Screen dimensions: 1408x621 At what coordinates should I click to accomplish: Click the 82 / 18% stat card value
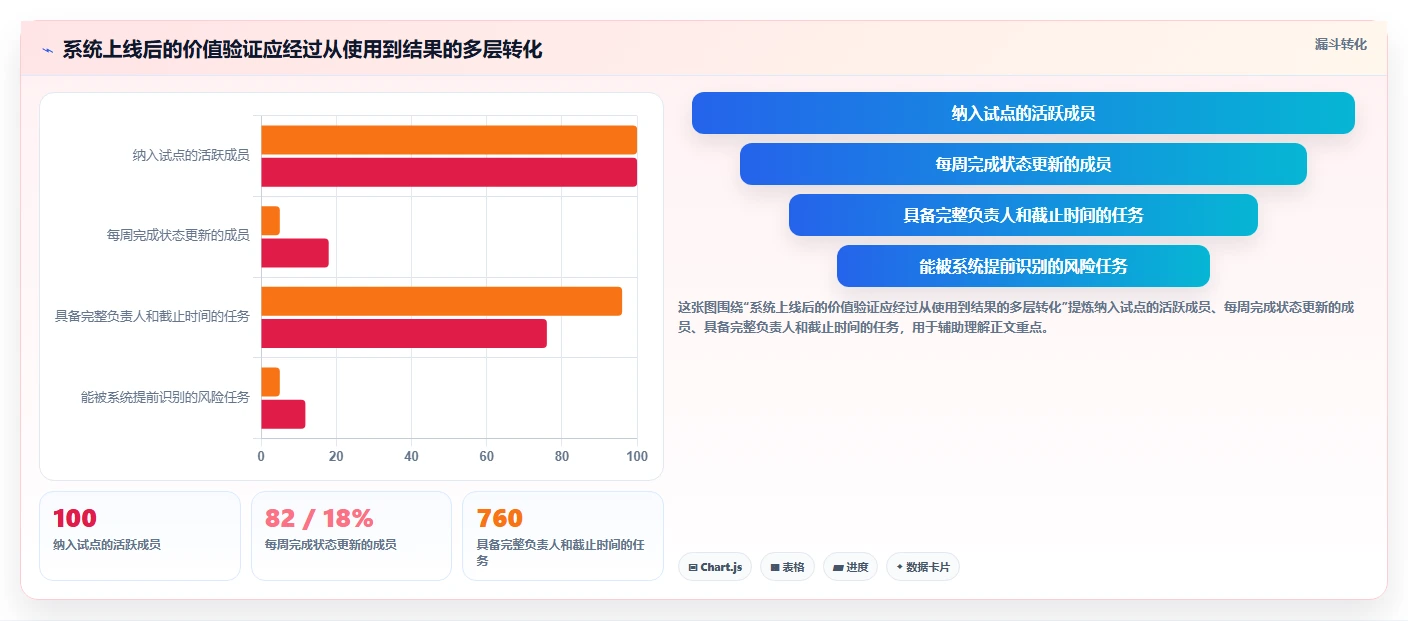[319, 518]
